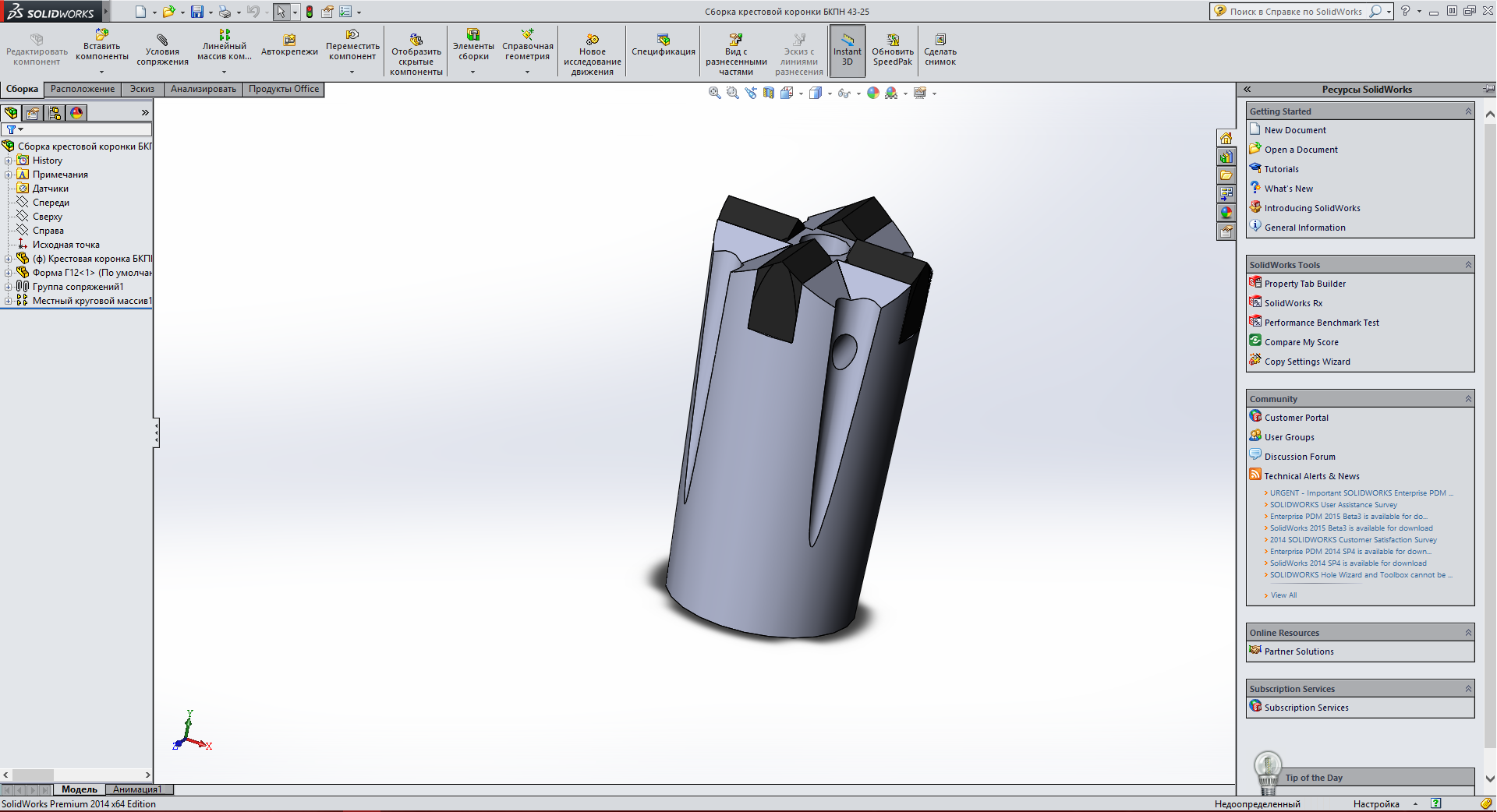
Task: Collapse the SolidWorks Tools section
Action: [1468, 265]
